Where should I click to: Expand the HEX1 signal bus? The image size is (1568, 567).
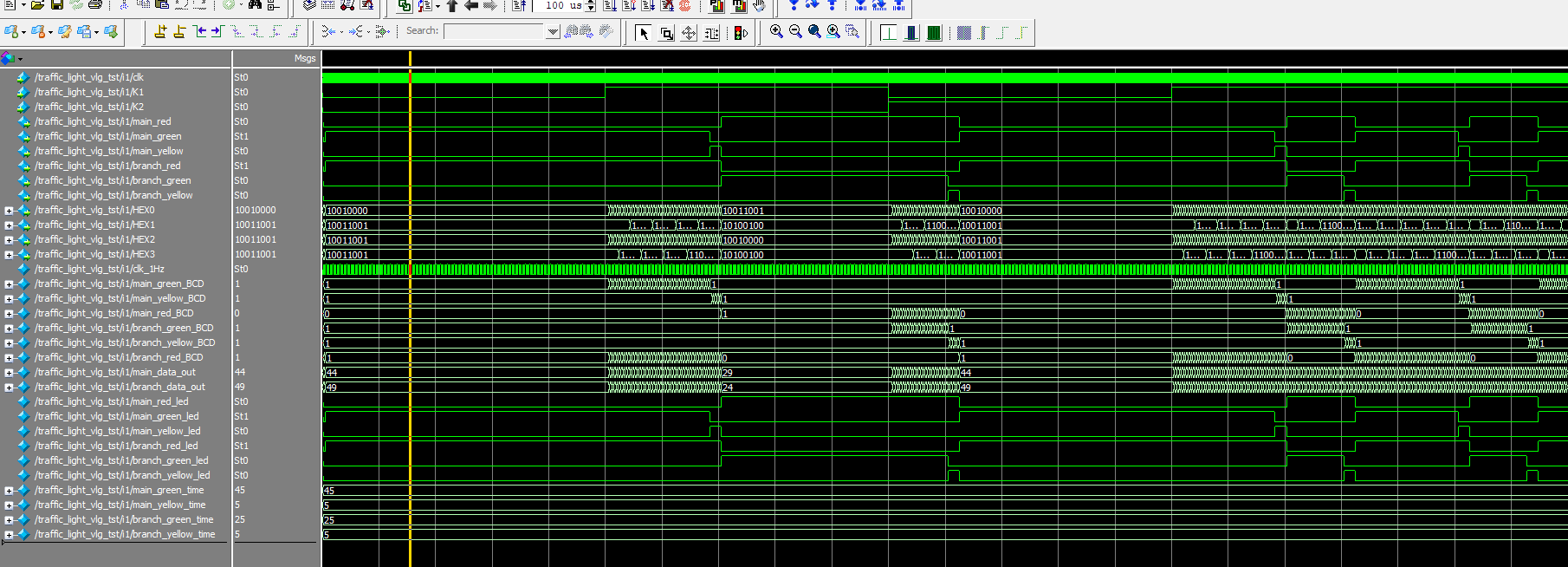coord(9,225)
